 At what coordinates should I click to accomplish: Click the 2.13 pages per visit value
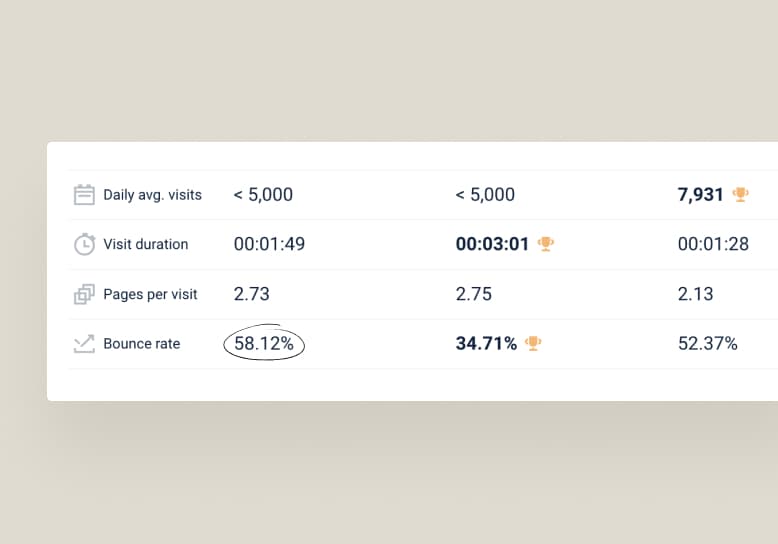pos(695,294)
